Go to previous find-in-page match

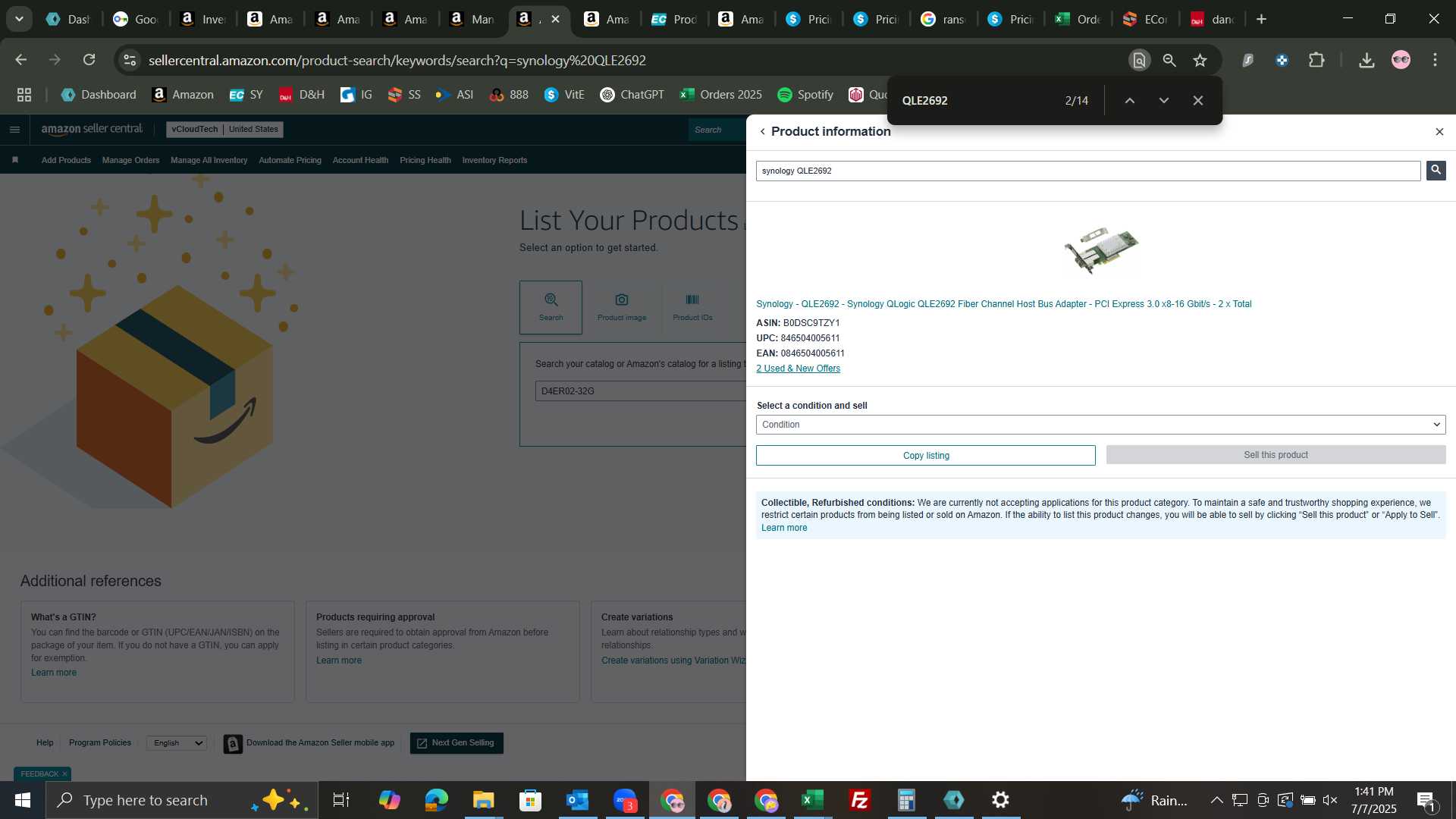click(1129, 100)
